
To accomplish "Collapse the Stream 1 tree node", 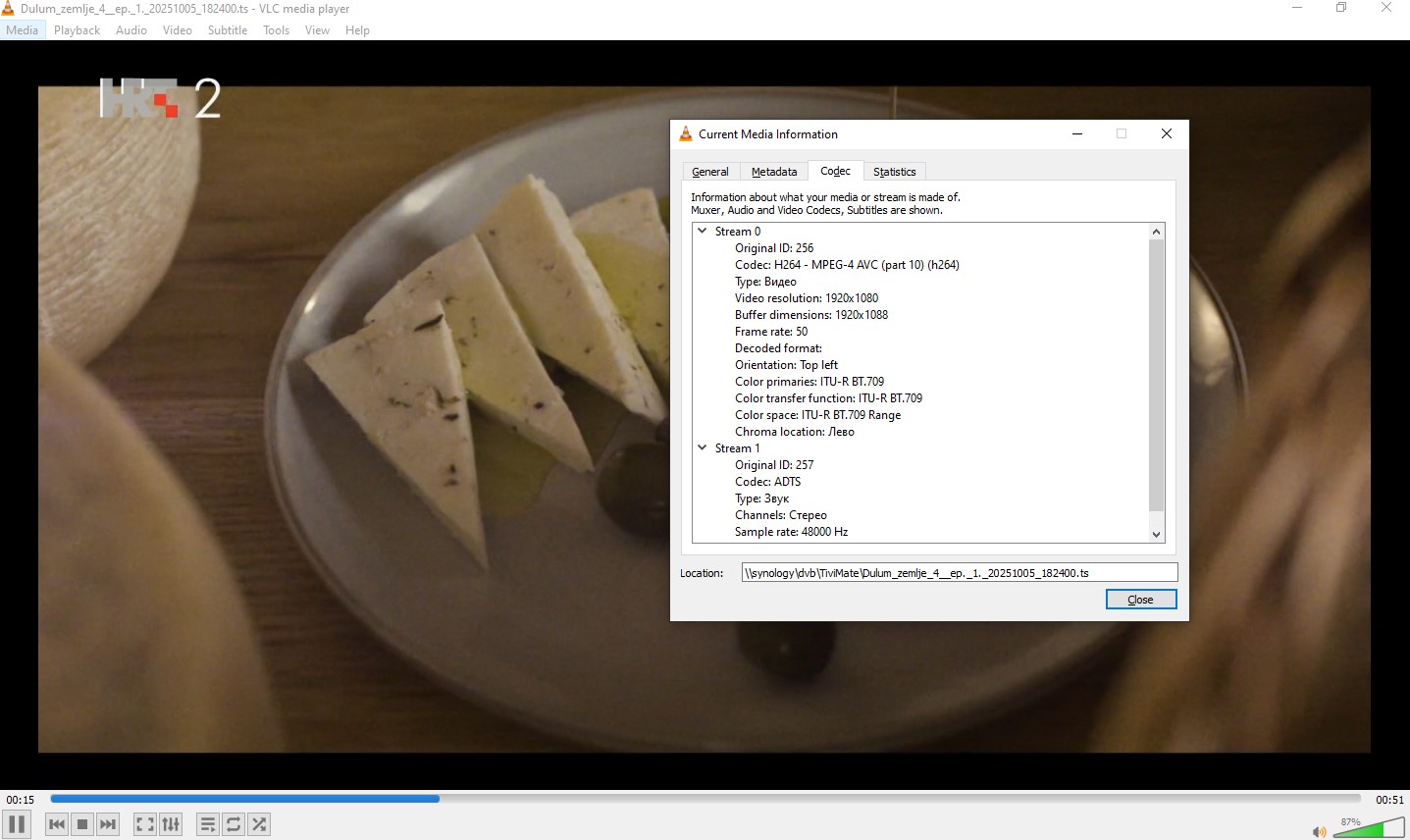I will tap(703, 448).
